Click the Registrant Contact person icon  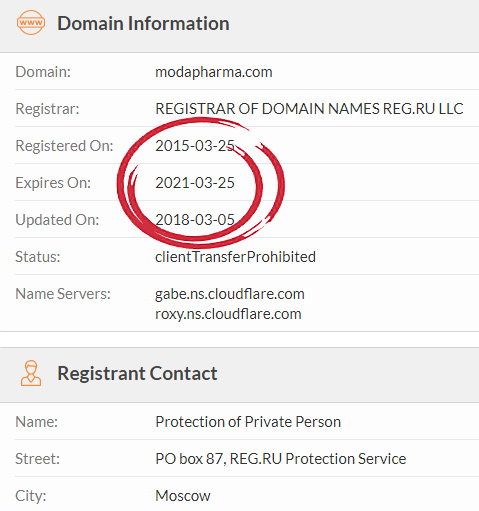pos(31,373)
